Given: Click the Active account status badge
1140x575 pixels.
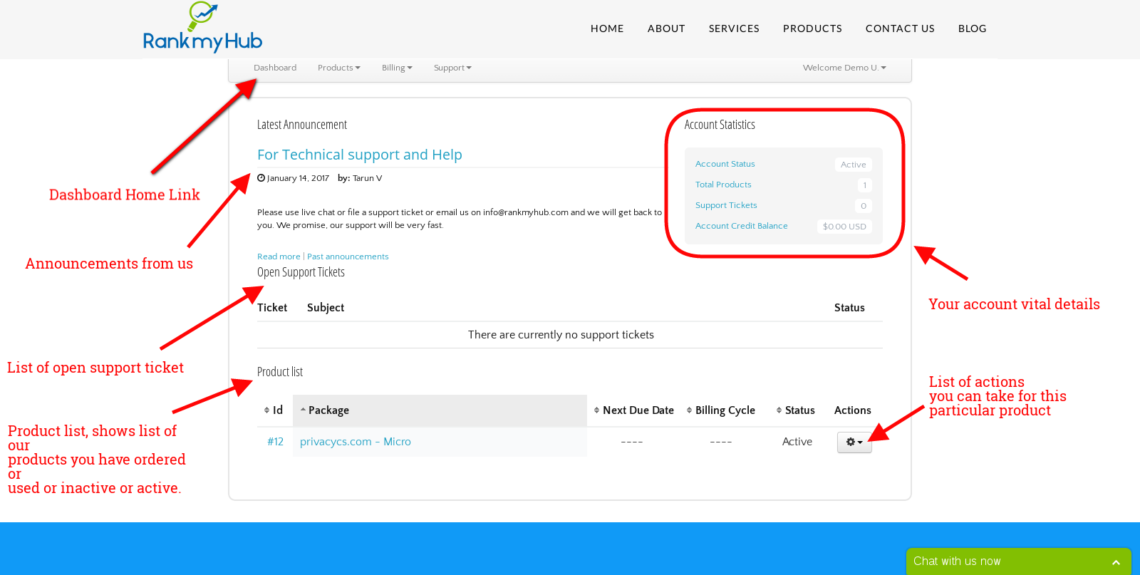Looking at the screenshot, I should 853,164.
